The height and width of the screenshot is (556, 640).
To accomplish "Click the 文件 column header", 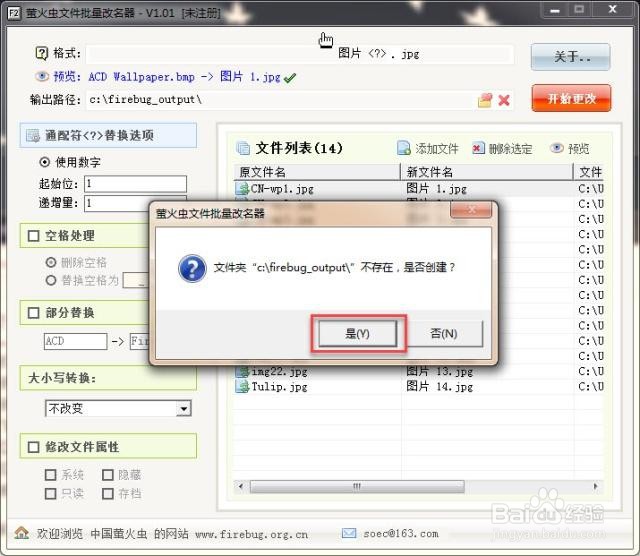I will [x=589, y=172].
